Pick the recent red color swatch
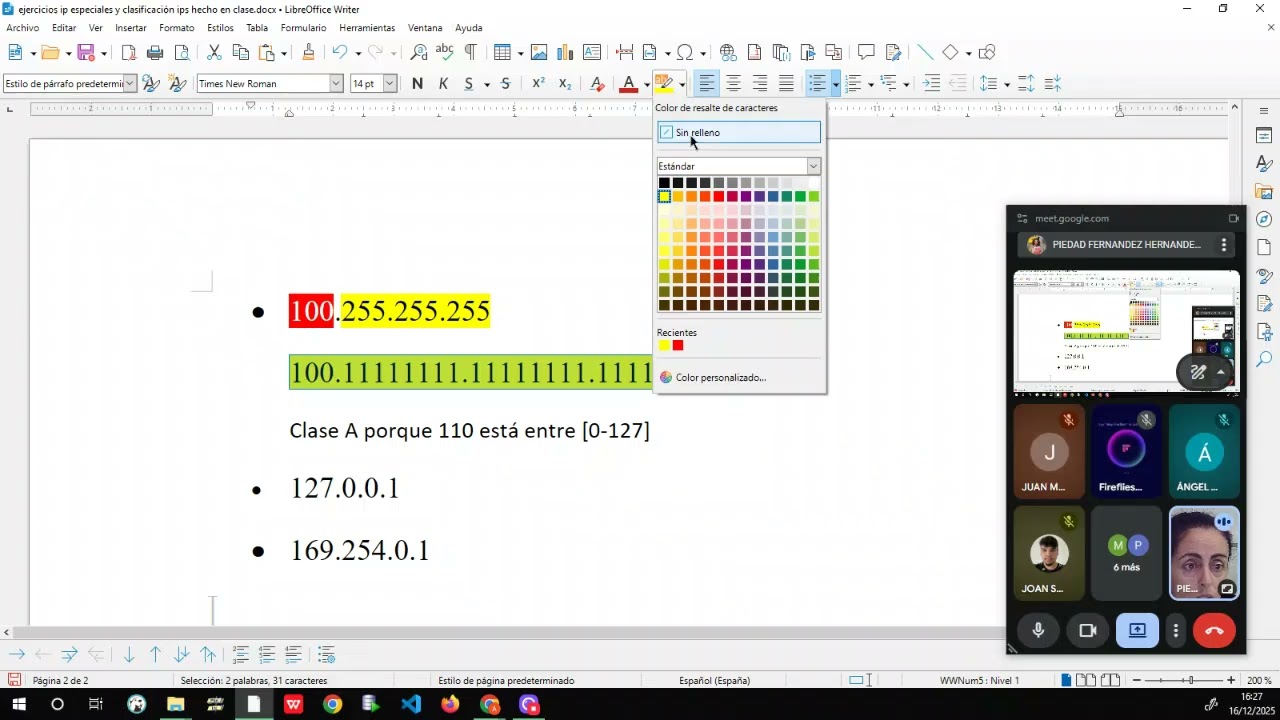This screenshot has width=1280, height=720. click(678, 346)
